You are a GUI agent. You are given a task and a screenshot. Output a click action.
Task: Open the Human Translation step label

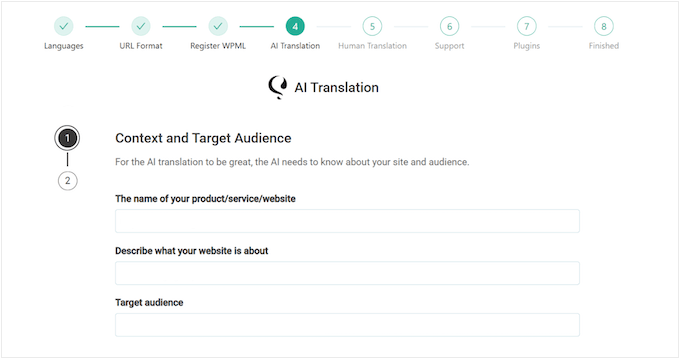[373, 46]
